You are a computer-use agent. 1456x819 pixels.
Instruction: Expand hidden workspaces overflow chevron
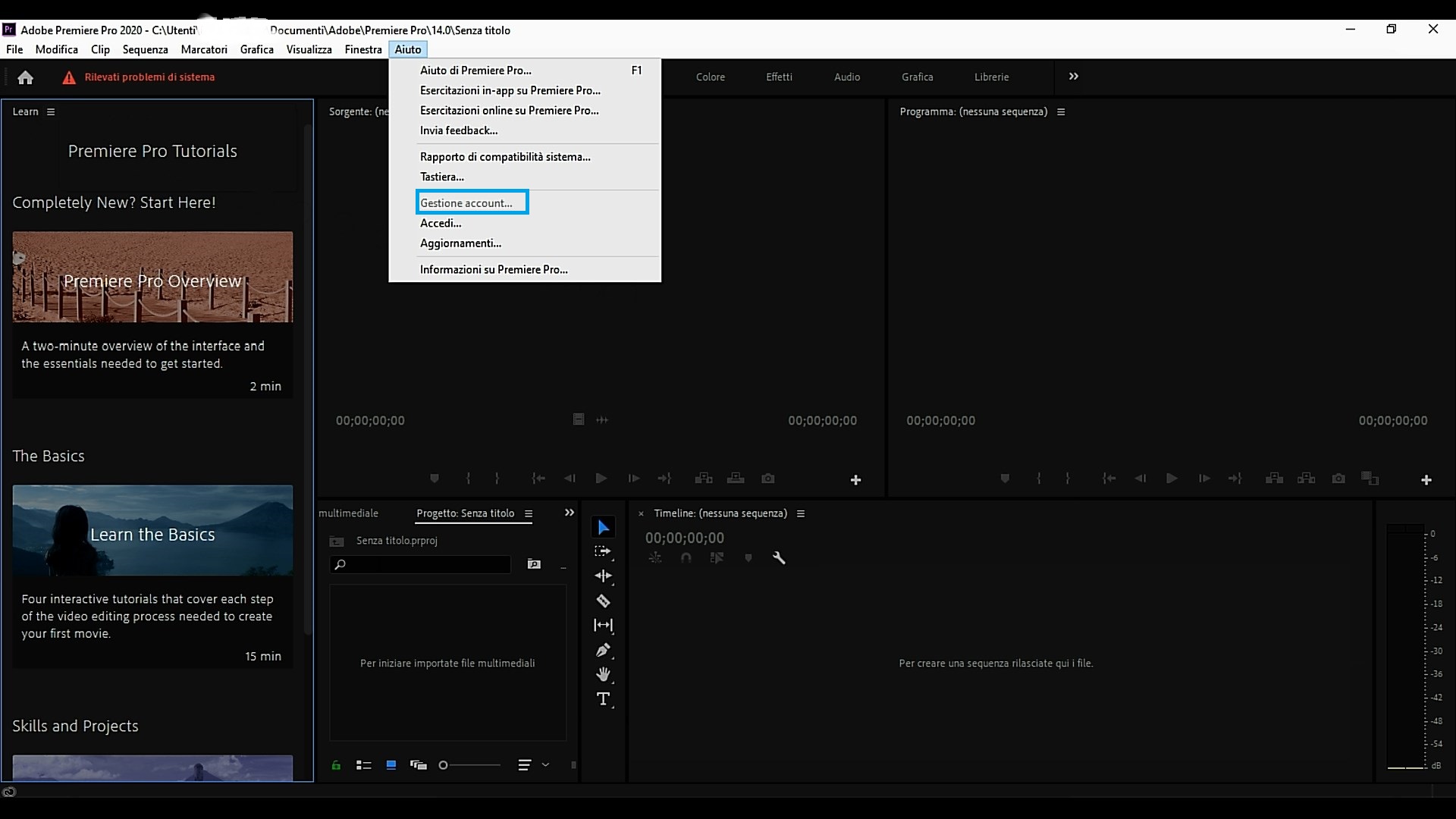click(1074, 77)
